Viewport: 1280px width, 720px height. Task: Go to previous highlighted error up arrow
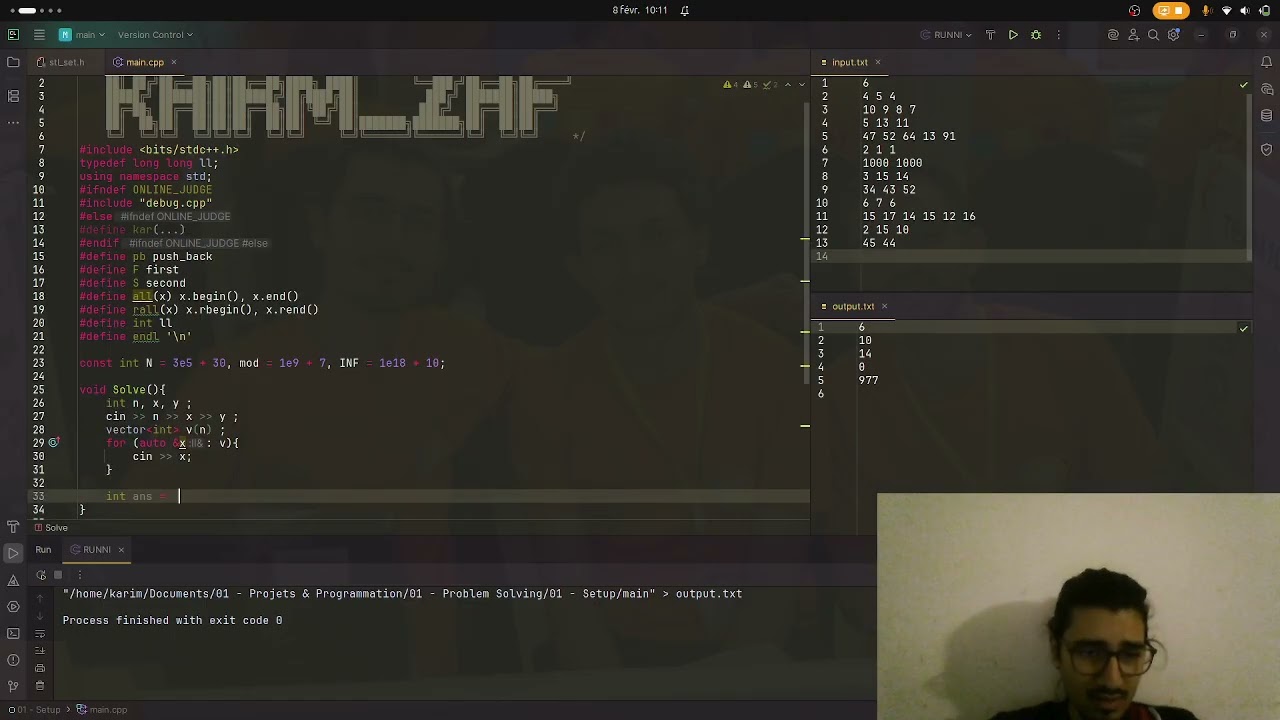pyautogui.click(x=788, y=85)
